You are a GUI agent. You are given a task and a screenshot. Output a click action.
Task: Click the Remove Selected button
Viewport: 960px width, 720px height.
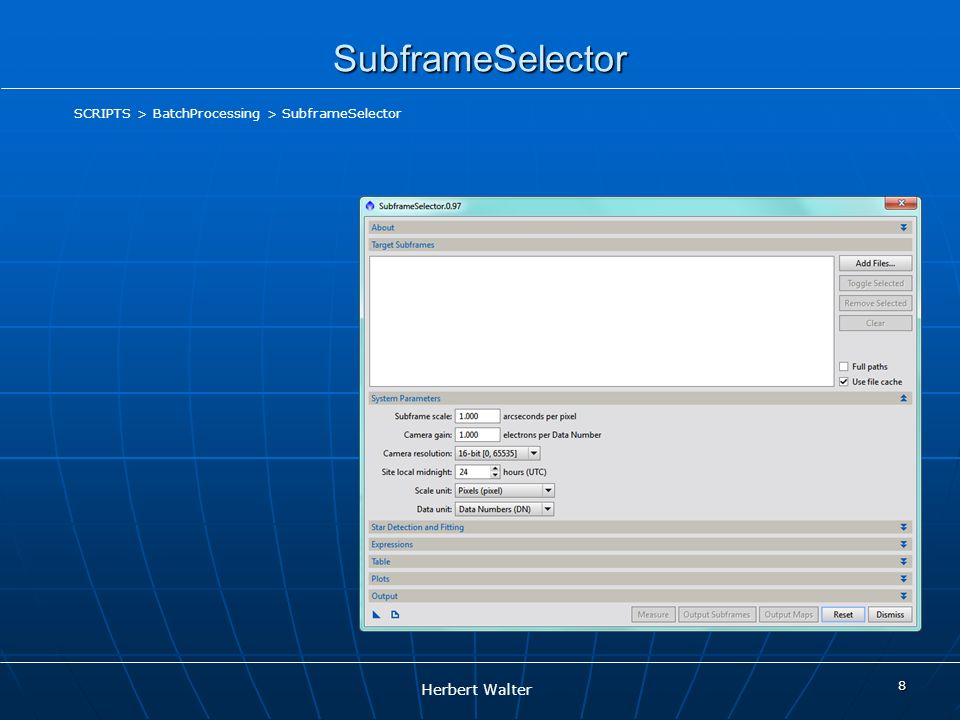[876, 303]
